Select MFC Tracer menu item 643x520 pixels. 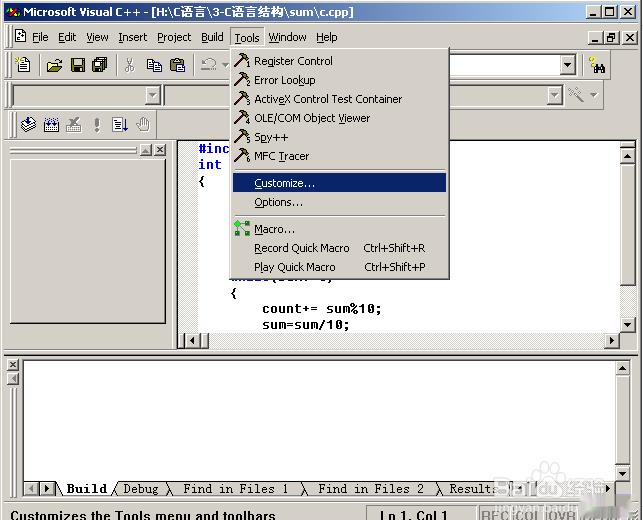click(339, 156)
